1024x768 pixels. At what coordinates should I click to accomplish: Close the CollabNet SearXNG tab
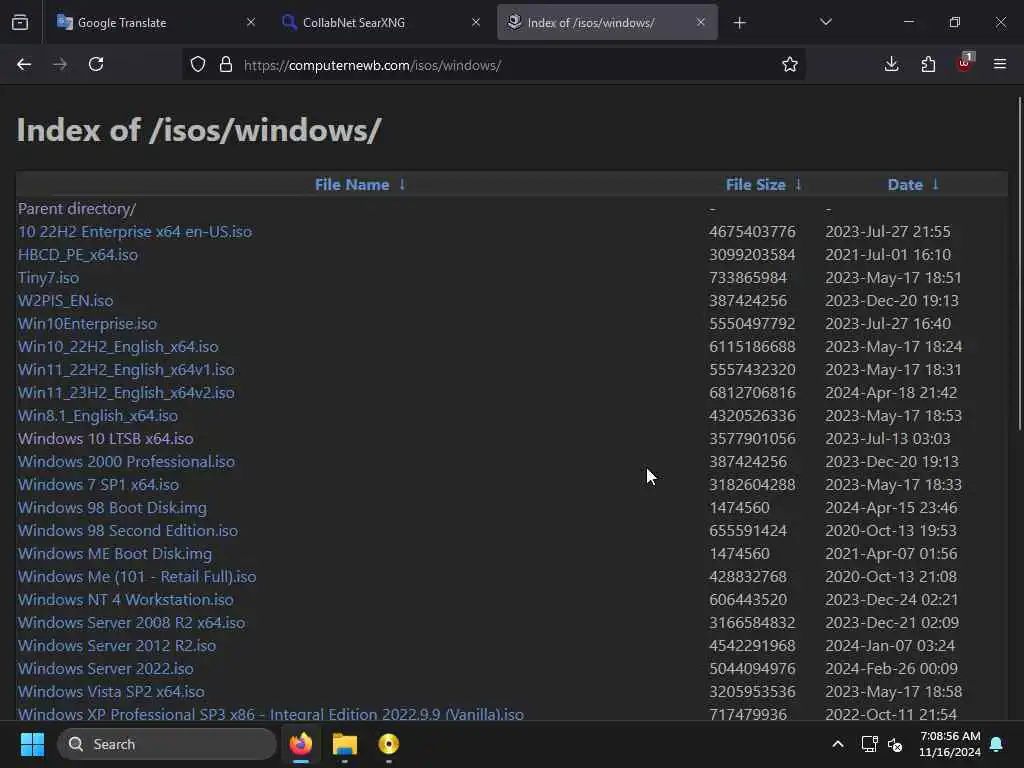click(476, 23)
